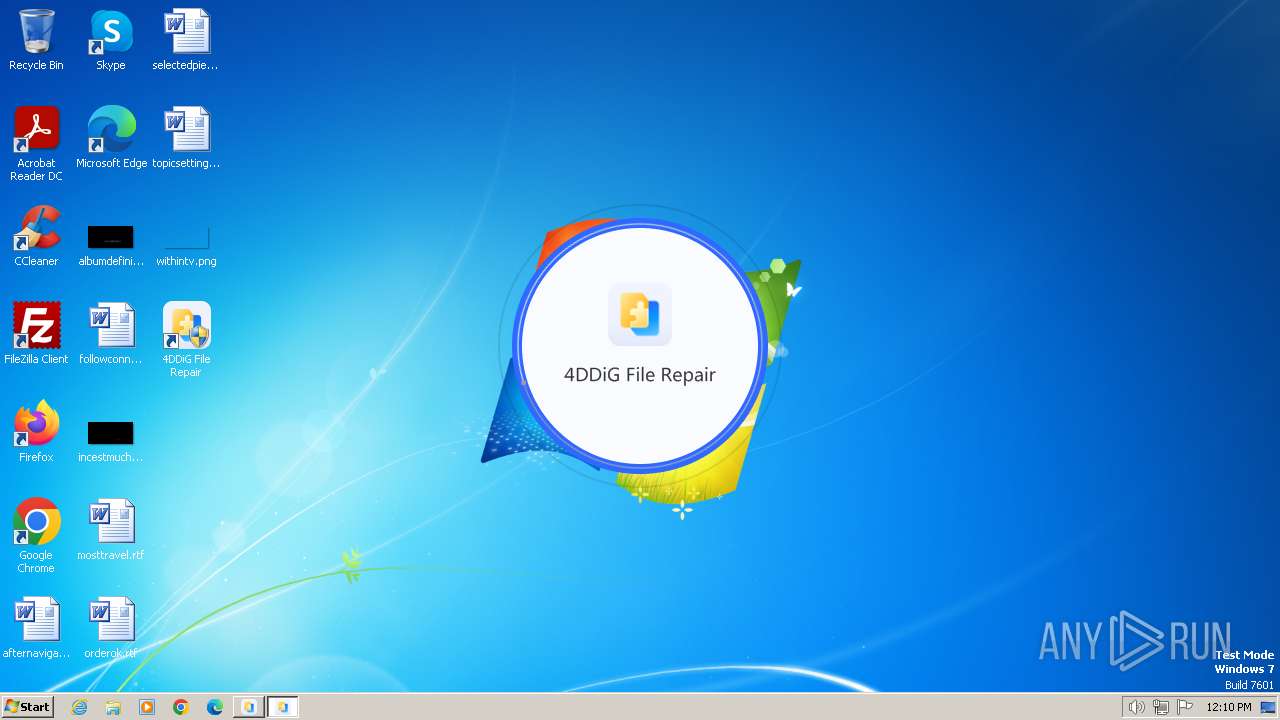The height and width of the screenshot is (720, 1280).
Task: Click the Show desktop button
Action: [1269, 707]
